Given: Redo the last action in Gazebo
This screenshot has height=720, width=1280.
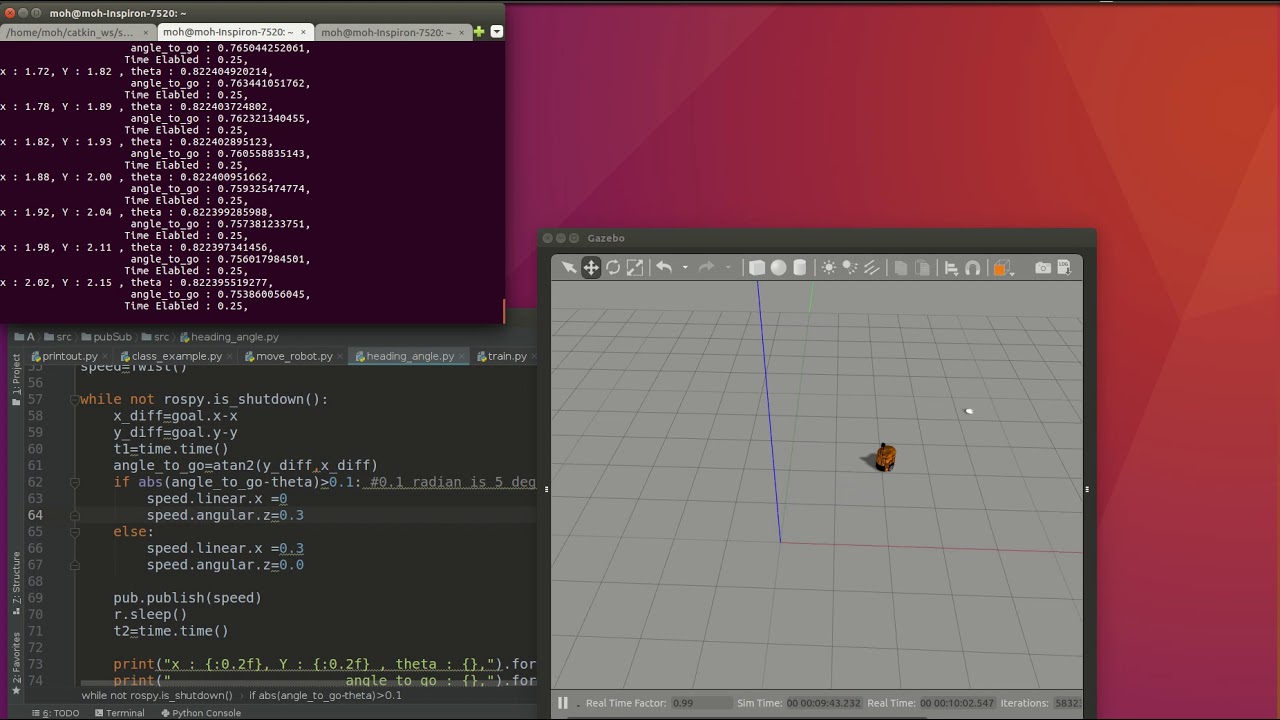Looking at the screenshot, I should (706, 267).
